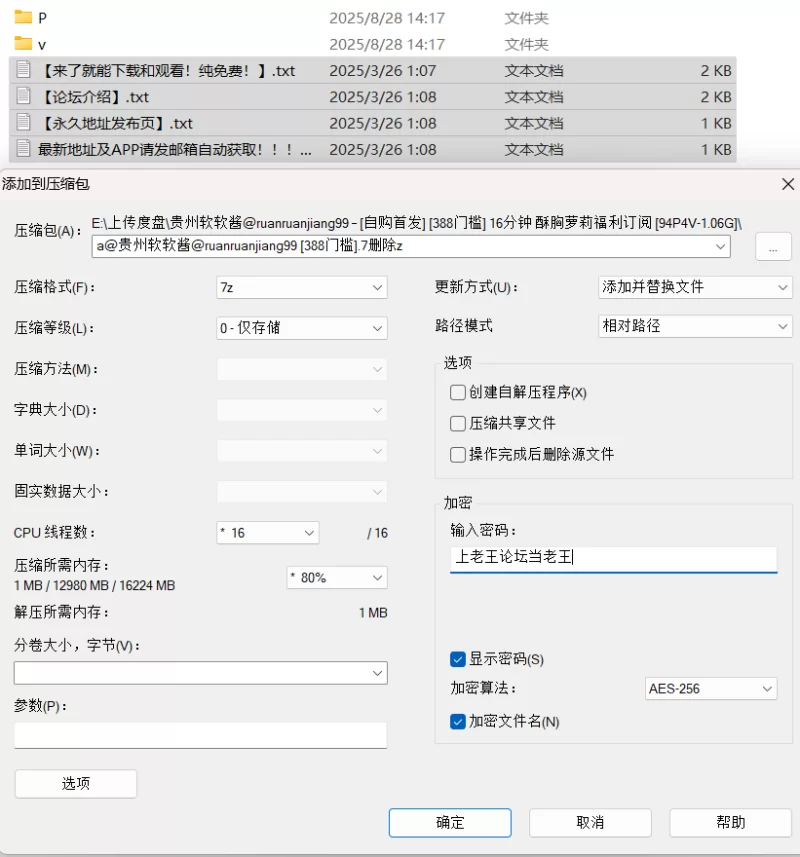The image size is (800, 857).
Task: Click the text file icon of 【永久地址发布页】.txt
Action: coord(23,122)
